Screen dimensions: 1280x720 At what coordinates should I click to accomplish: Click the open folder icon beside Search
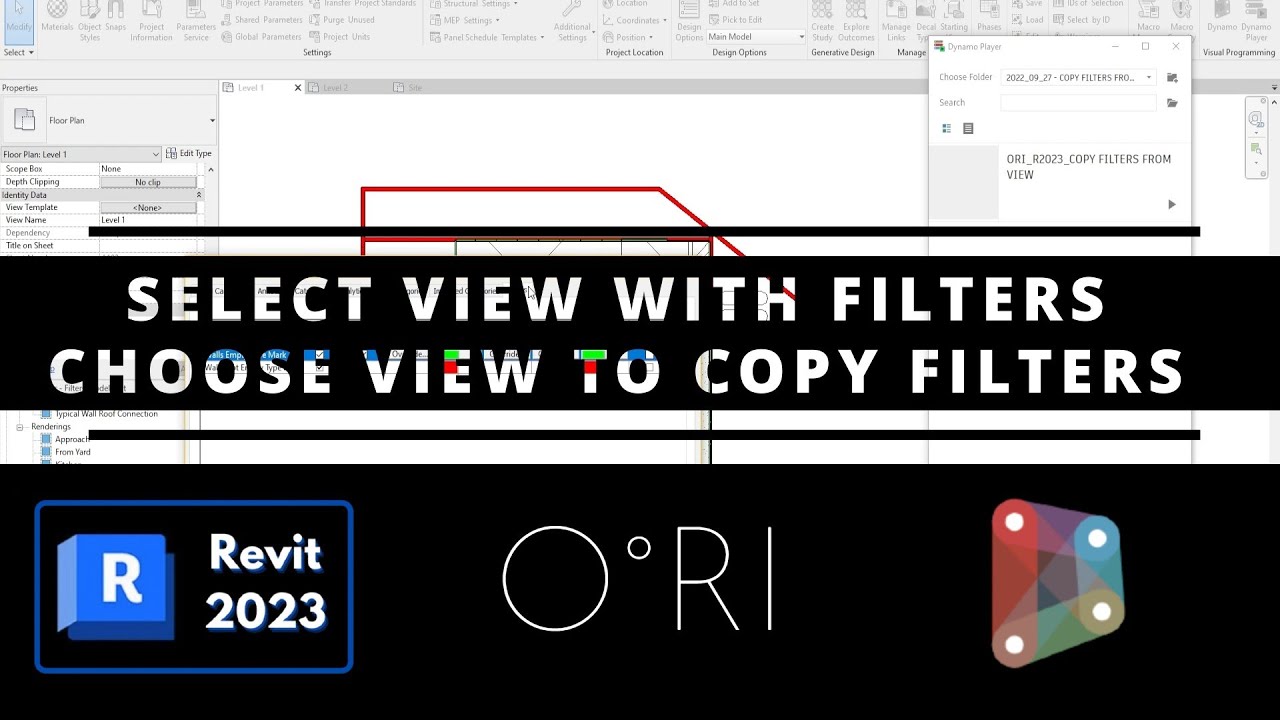(1172, 103)
